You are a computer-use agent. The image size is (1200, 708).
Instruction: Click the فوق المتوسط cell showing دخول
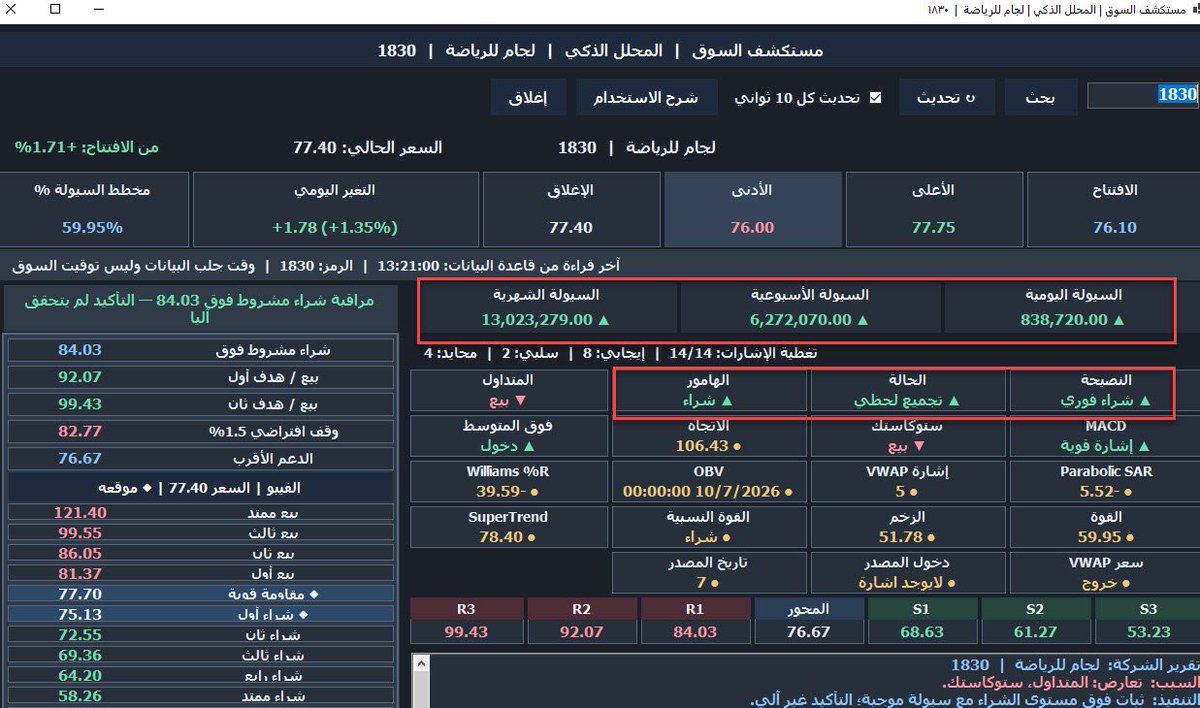(x=507, y=436)
